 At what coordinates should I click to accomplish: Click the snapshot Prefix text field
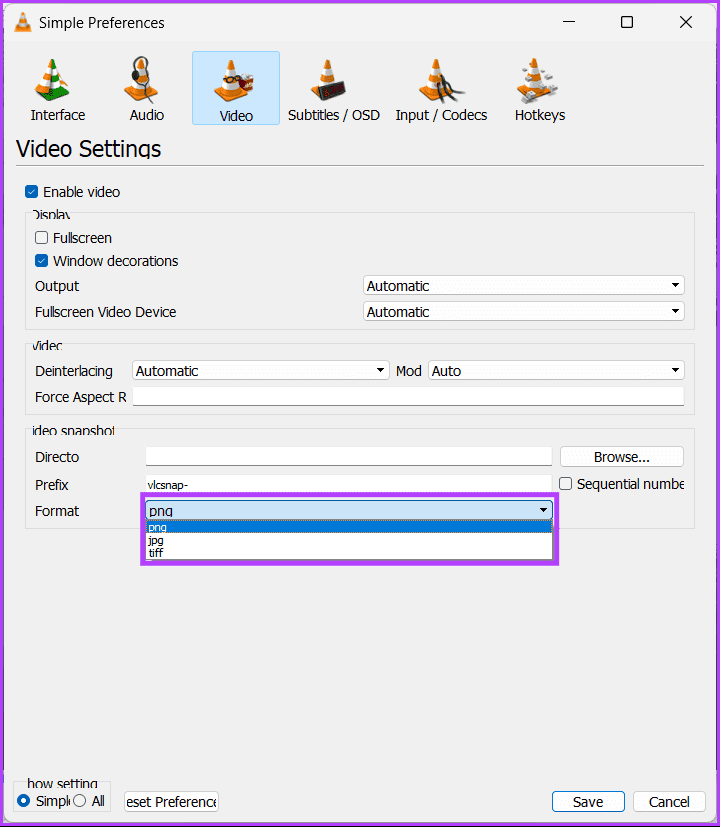point(349,484)
